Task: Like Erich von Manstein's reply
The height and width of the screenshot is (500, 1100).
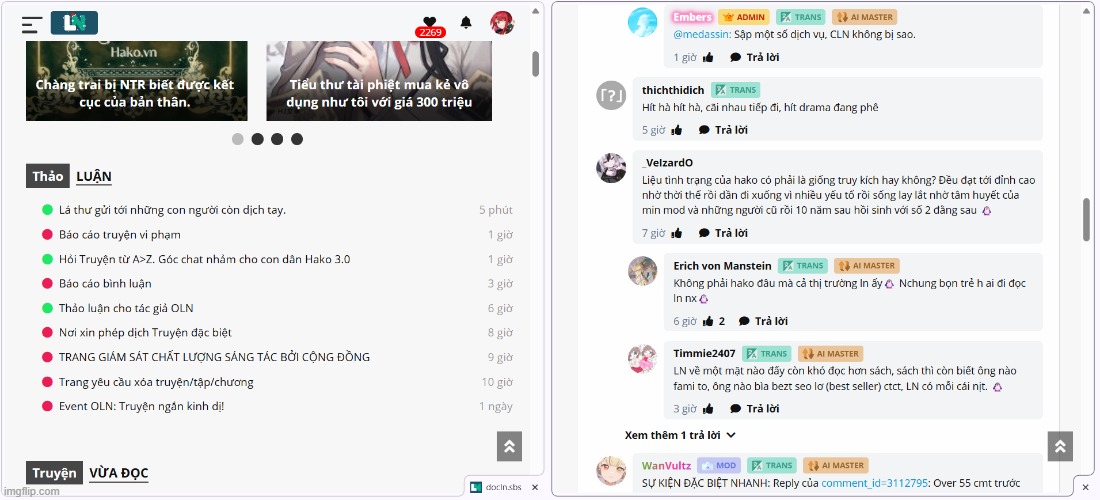Action: [x=708, y=321]
